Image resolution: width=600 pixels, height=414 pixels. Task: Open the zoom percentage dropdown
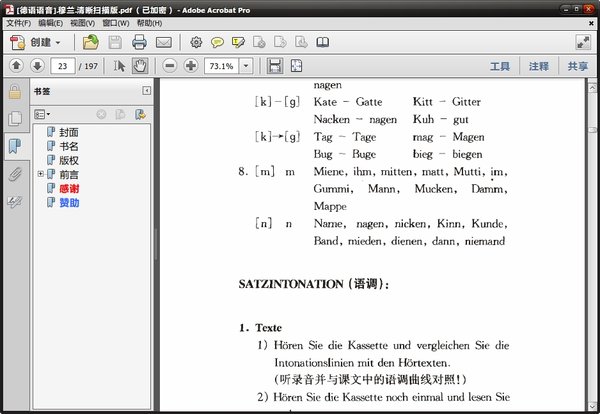246,66
